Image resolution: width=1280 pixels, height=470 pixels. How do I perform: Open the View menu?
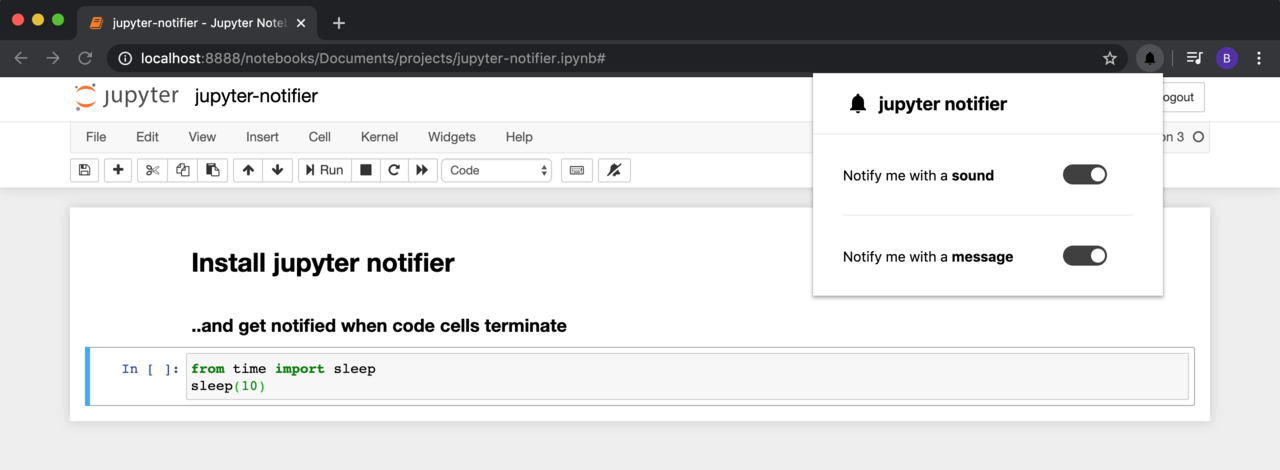click(202, 137)
